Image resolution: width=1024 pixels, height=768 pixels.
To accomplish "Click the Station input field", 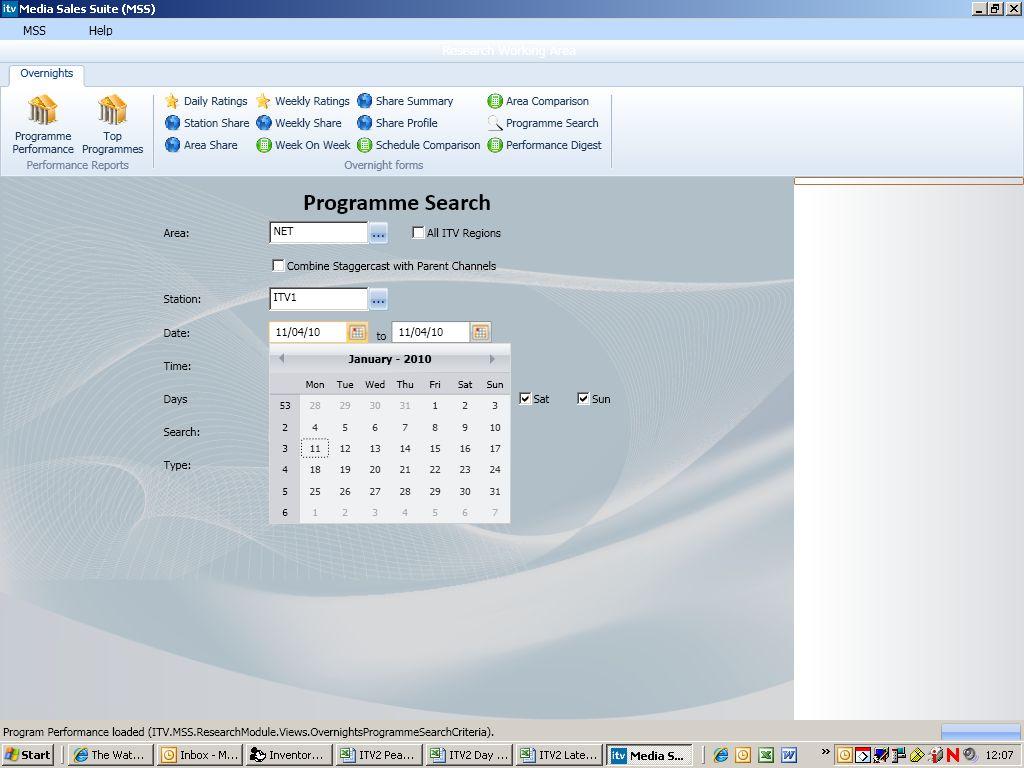I will 319,299.
